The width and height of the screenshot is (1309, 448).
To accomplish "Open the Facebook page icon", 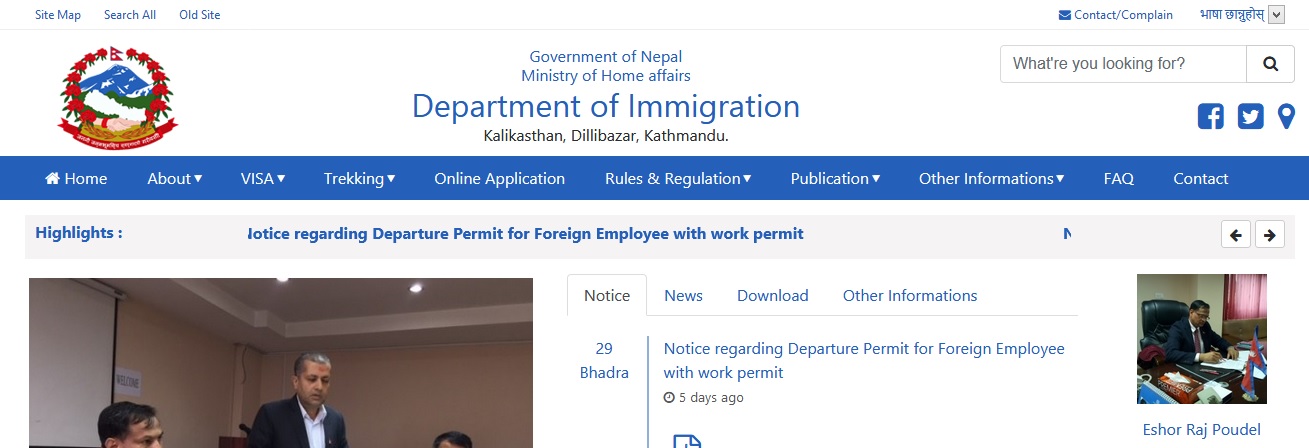I will tap(1210, 117).
